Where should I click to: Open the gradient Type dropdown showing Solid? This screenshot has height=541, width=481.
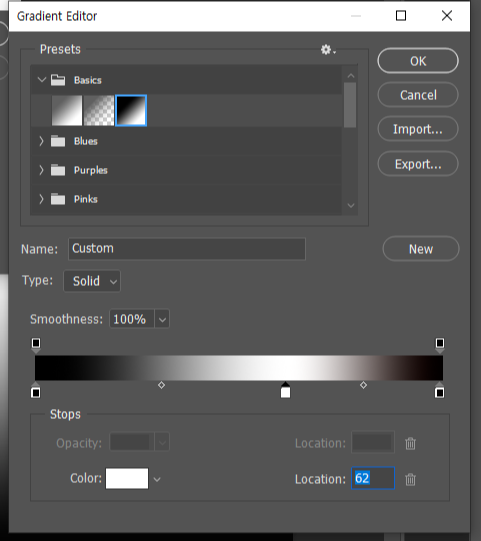92,281
